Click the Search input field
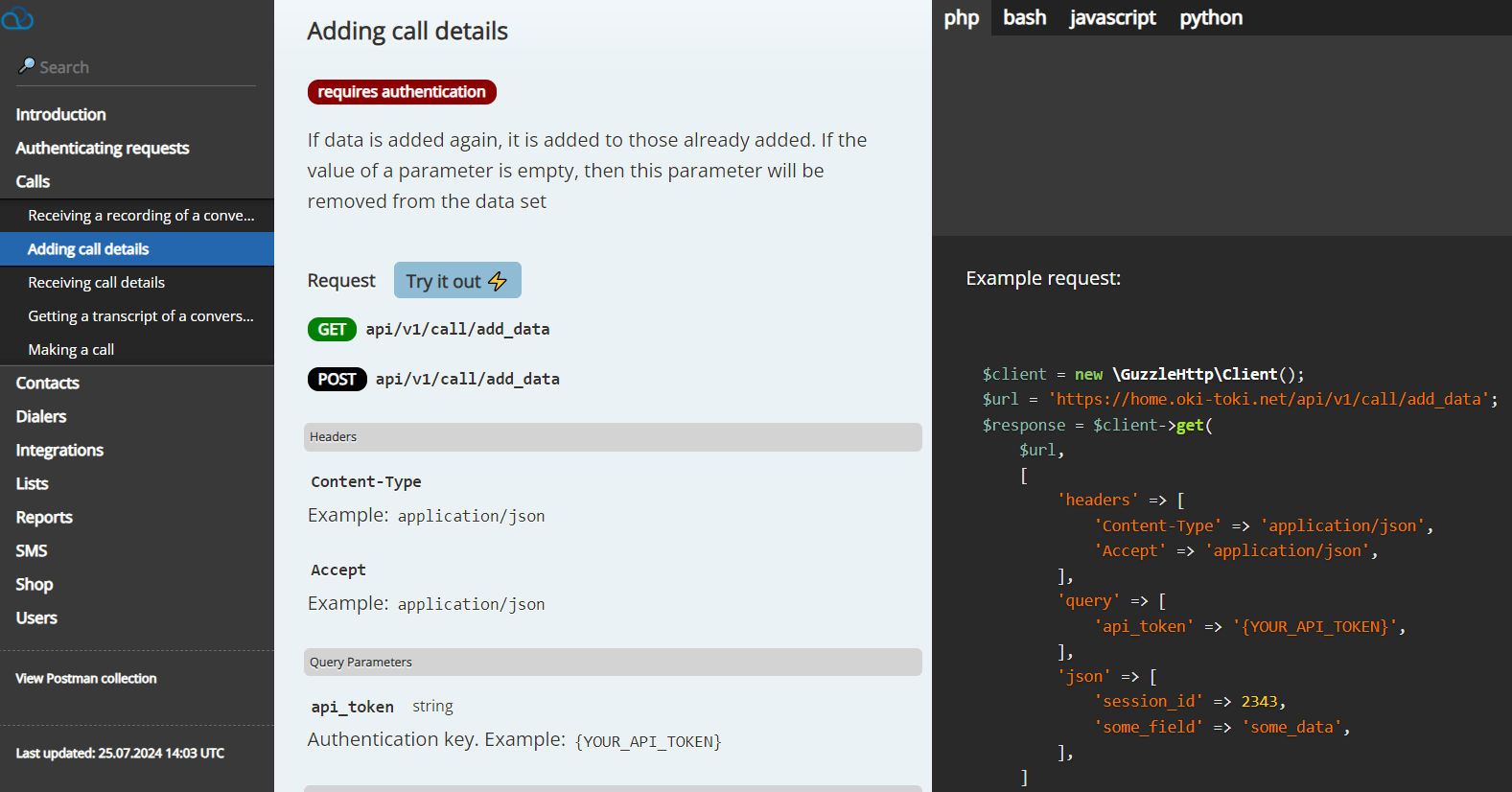 (144, 67)
